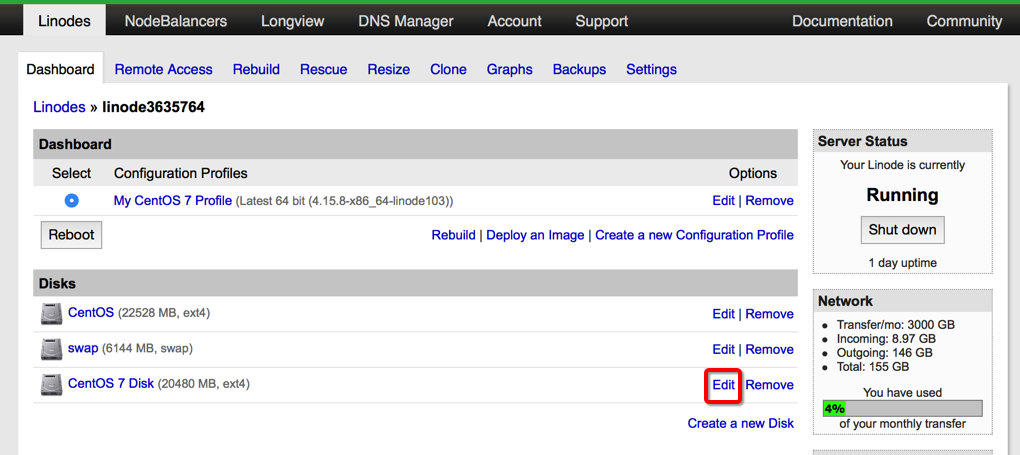1020x455 pixels.
Task: Select the My CentOS 7 Profile radio button
Action: click(71, 200)
